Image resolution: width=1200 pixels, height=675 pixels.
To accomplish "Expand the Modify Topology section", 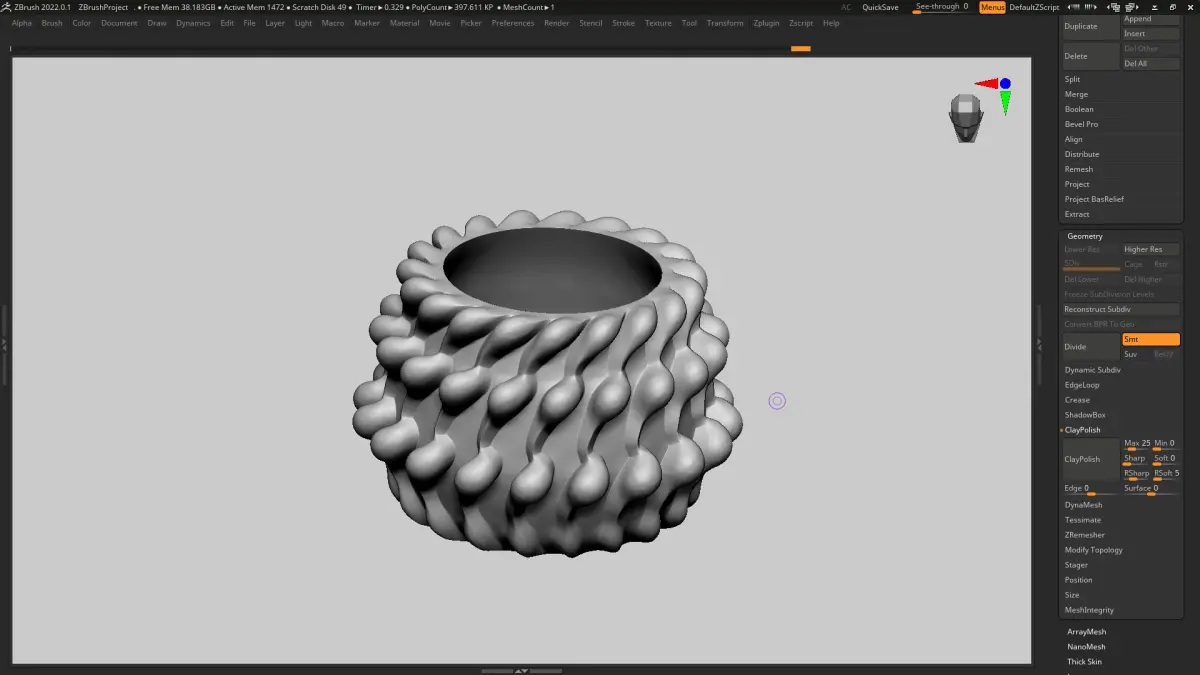I will 1093,550.
